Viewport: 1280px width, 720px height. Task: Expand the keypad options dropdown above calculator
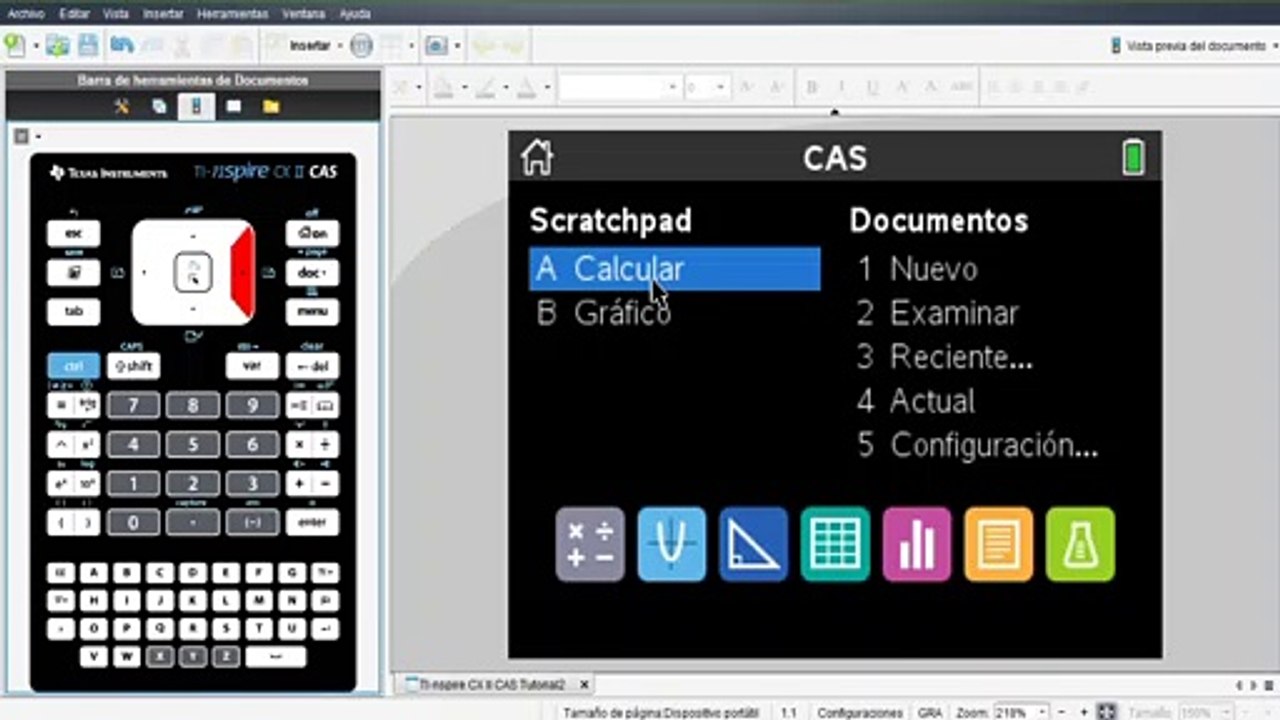point(38,136)
